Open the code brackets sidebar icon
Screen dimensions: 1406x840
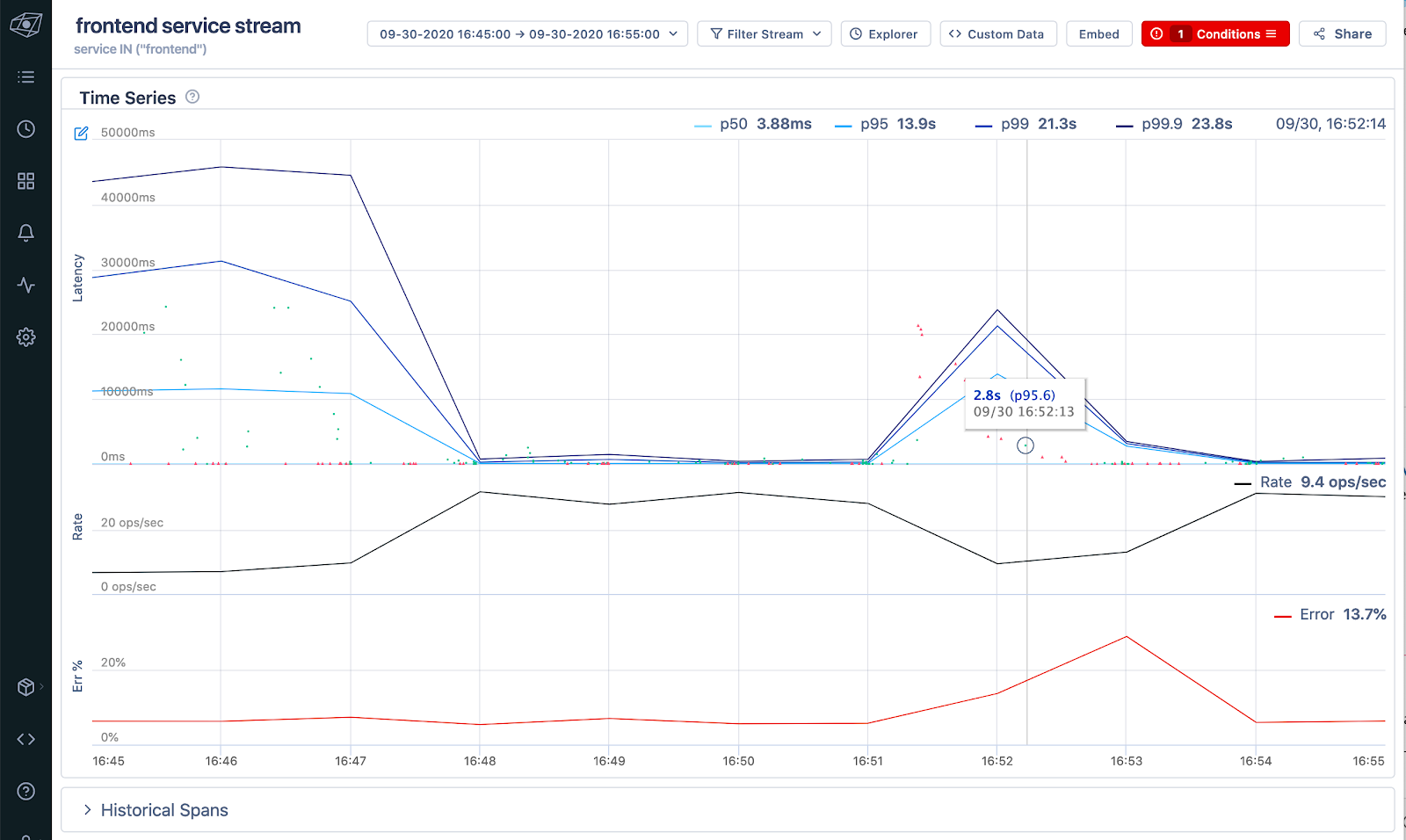coord(25,739)
